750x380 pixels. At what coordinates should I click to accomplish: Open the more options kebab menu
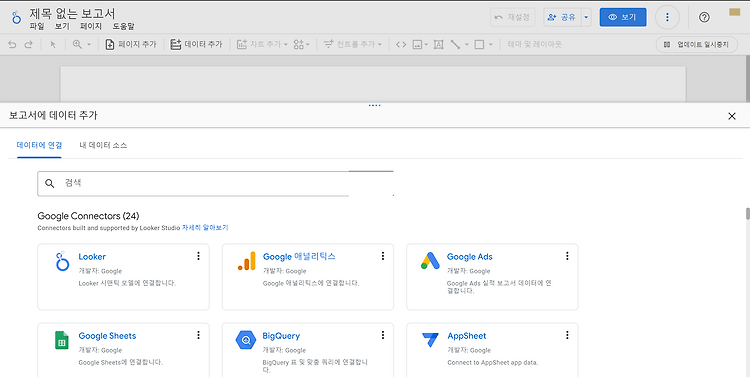click(x=667, y=17)
